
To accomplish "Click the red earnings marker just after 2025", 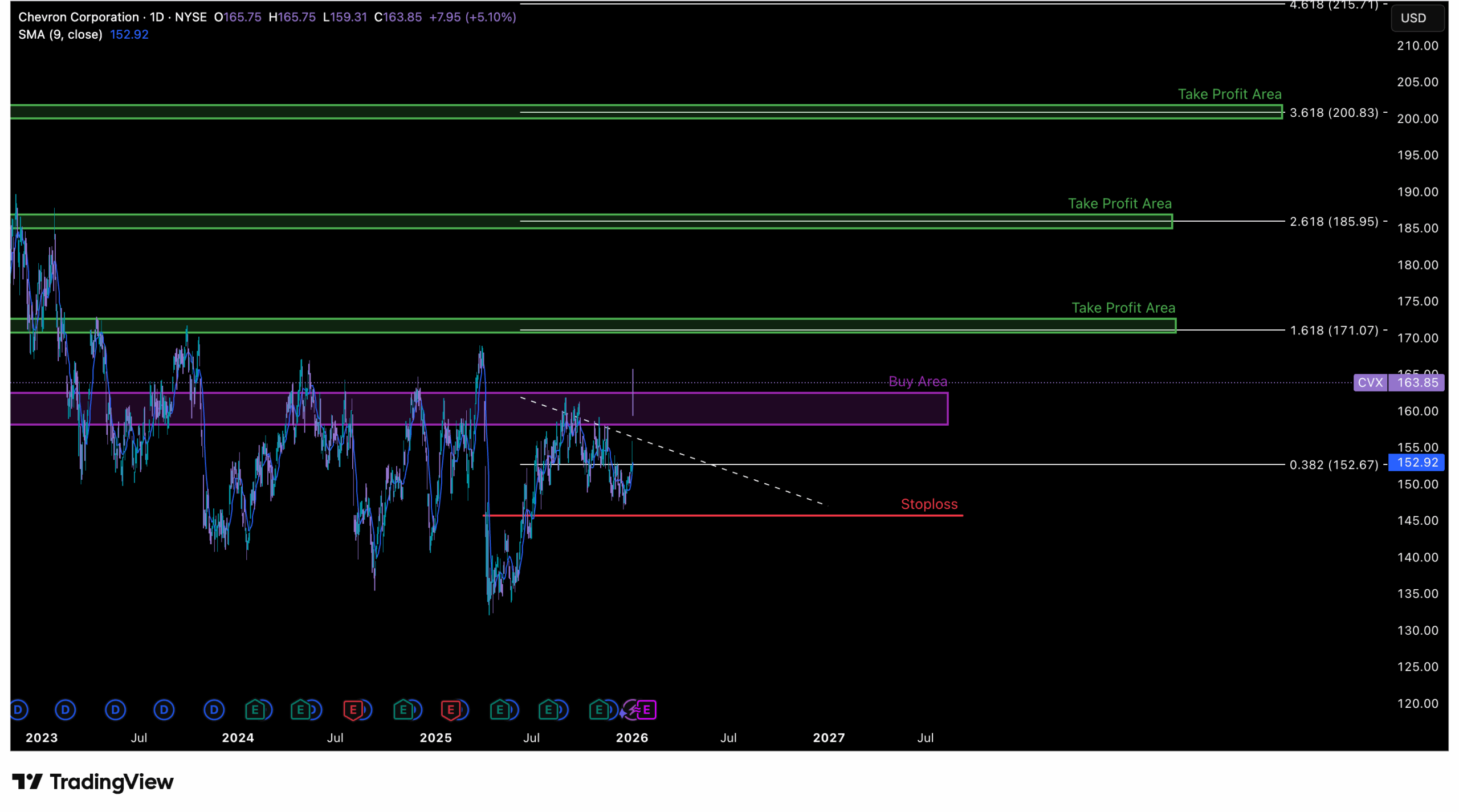I will click(x=451, y=710).
